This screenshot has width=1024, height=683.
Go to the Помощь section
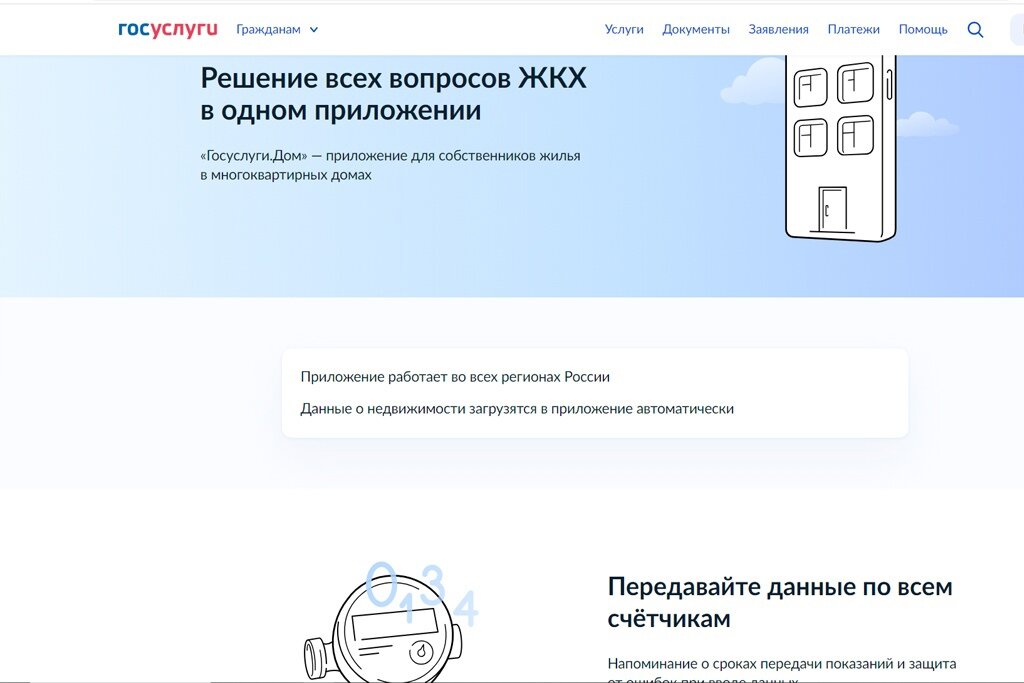pos(924,29)
